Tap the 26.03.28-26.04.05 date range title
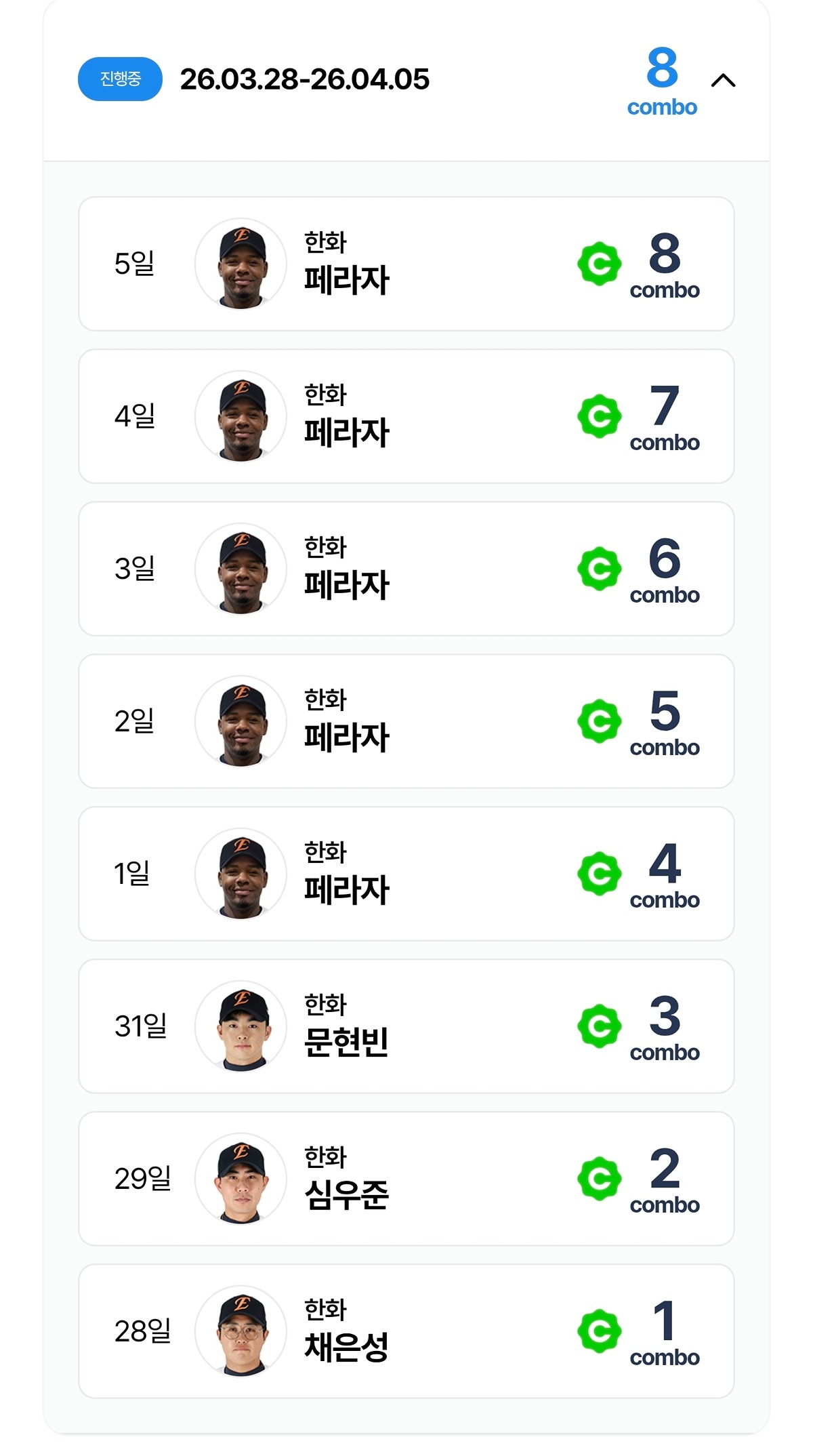This screenshot has width=813, height=1456. (x=304, y=79)
